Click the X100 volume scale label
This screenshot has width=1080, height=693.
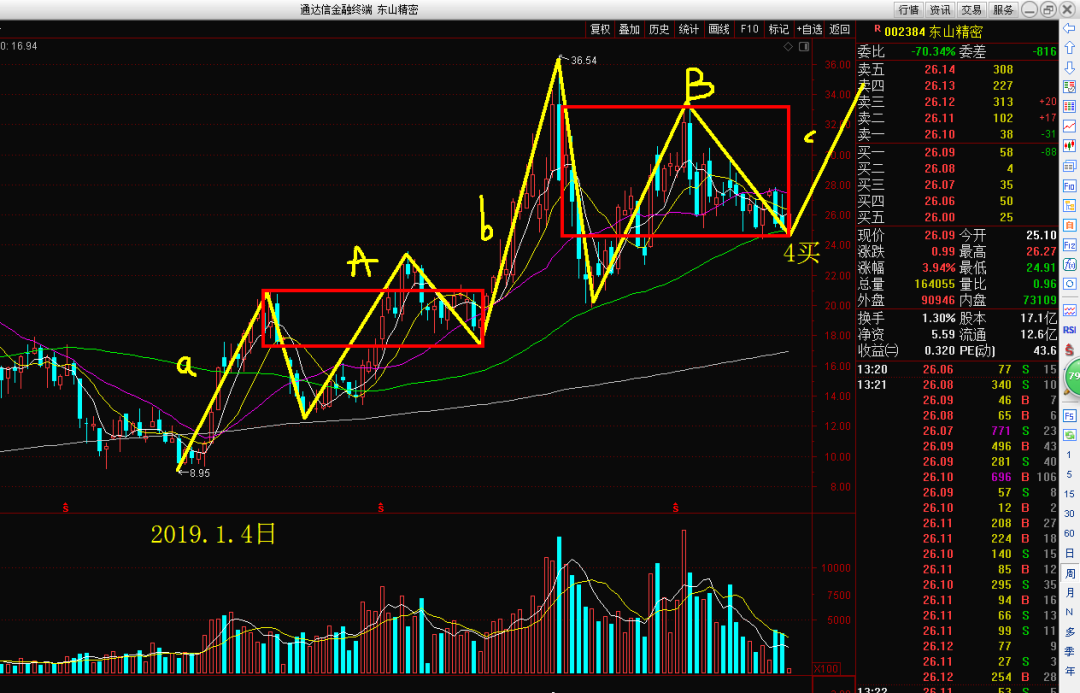pyautogui.click(x=825, y=669)
